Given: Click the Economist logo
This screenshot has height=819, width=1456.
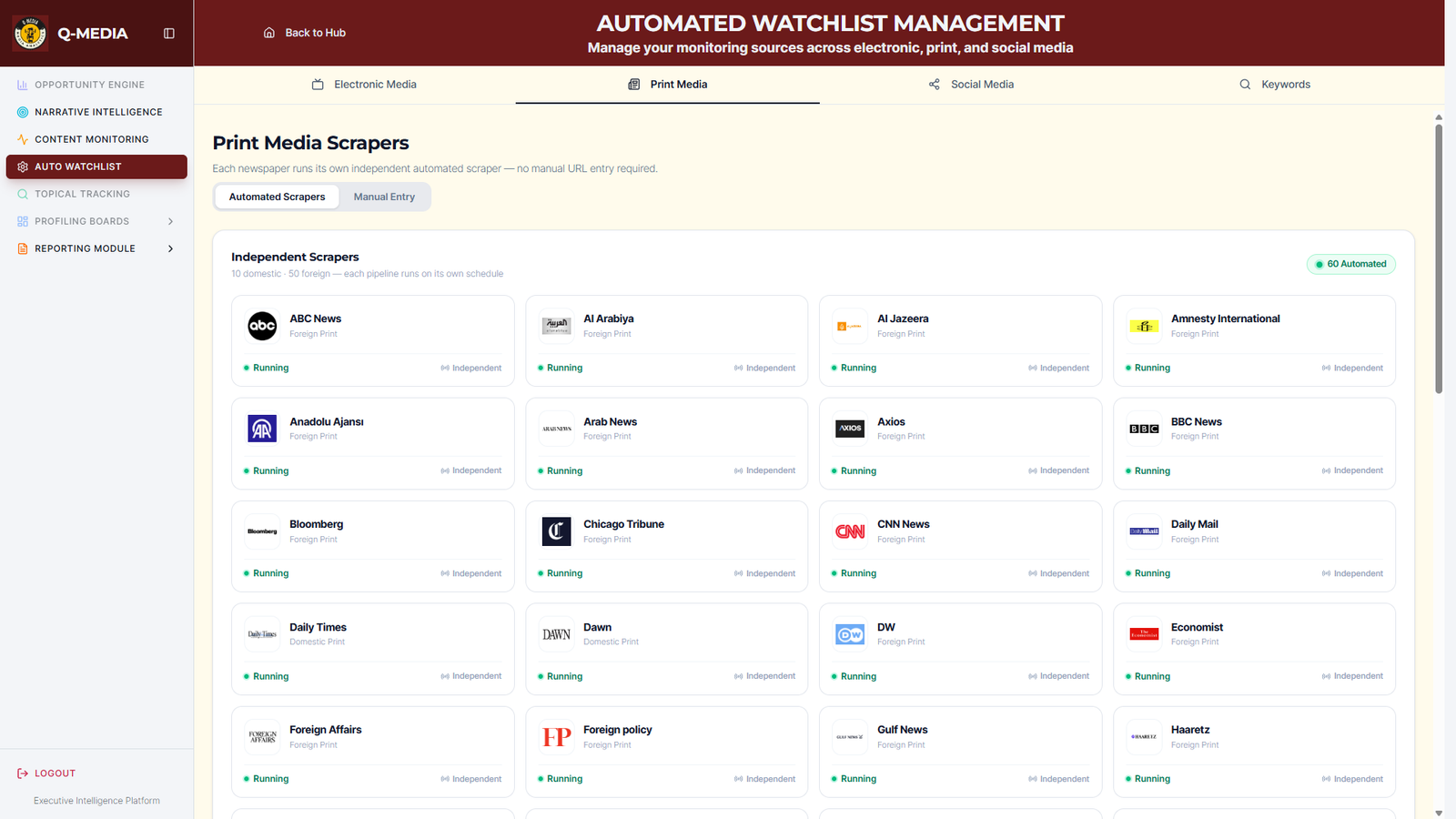Looking at the screenshot, I should 1144,634.
